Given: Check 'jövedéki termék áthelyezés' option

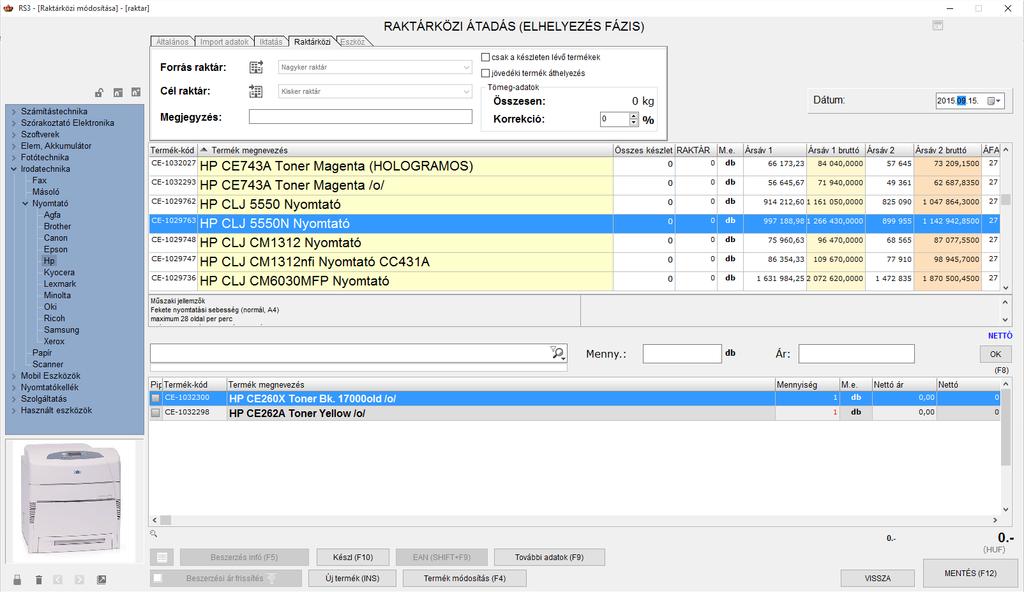Looking at the screenshot, I should [x=485, y=73].
